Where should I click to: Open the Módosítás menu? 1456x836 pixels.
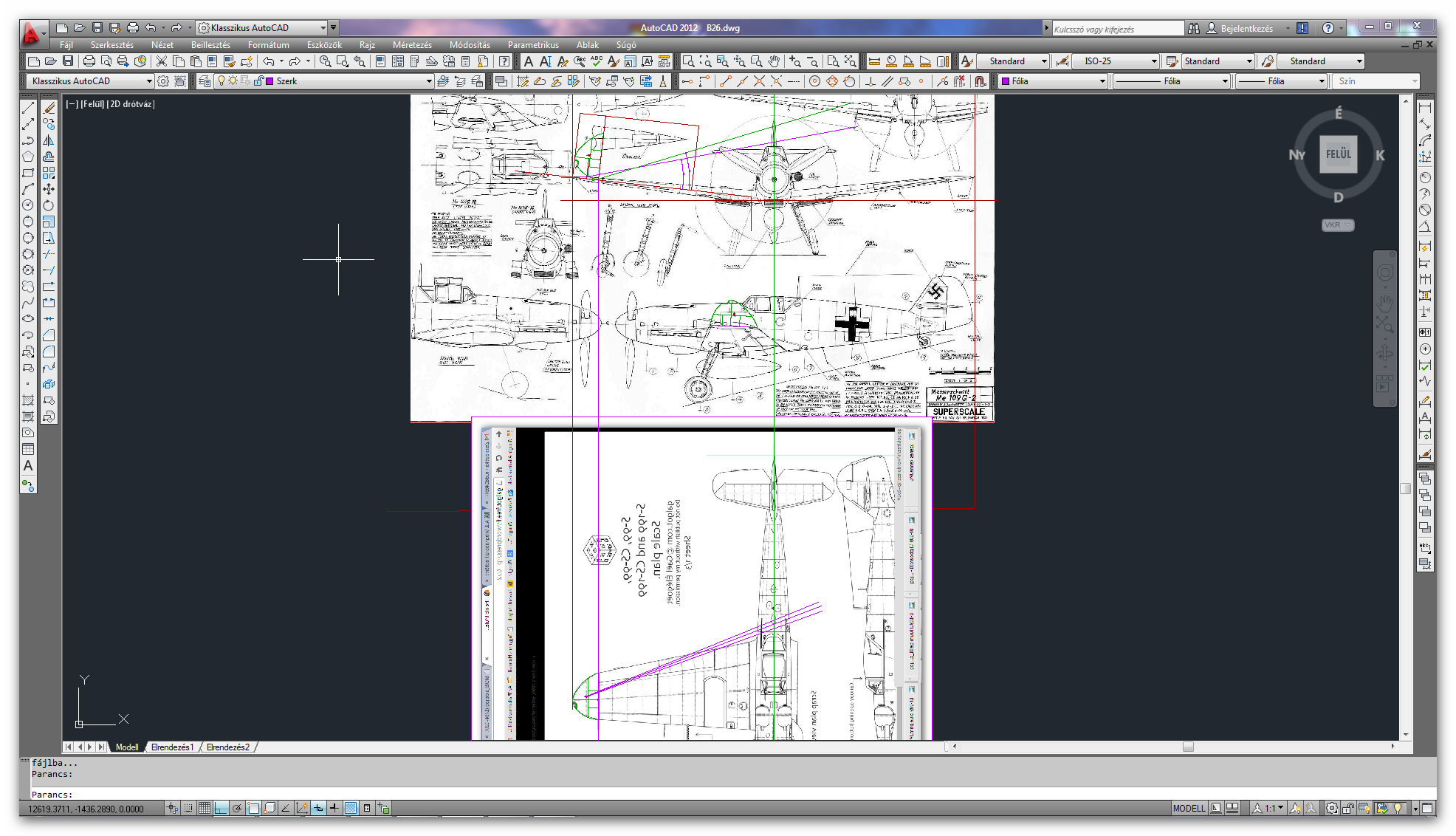470,45
